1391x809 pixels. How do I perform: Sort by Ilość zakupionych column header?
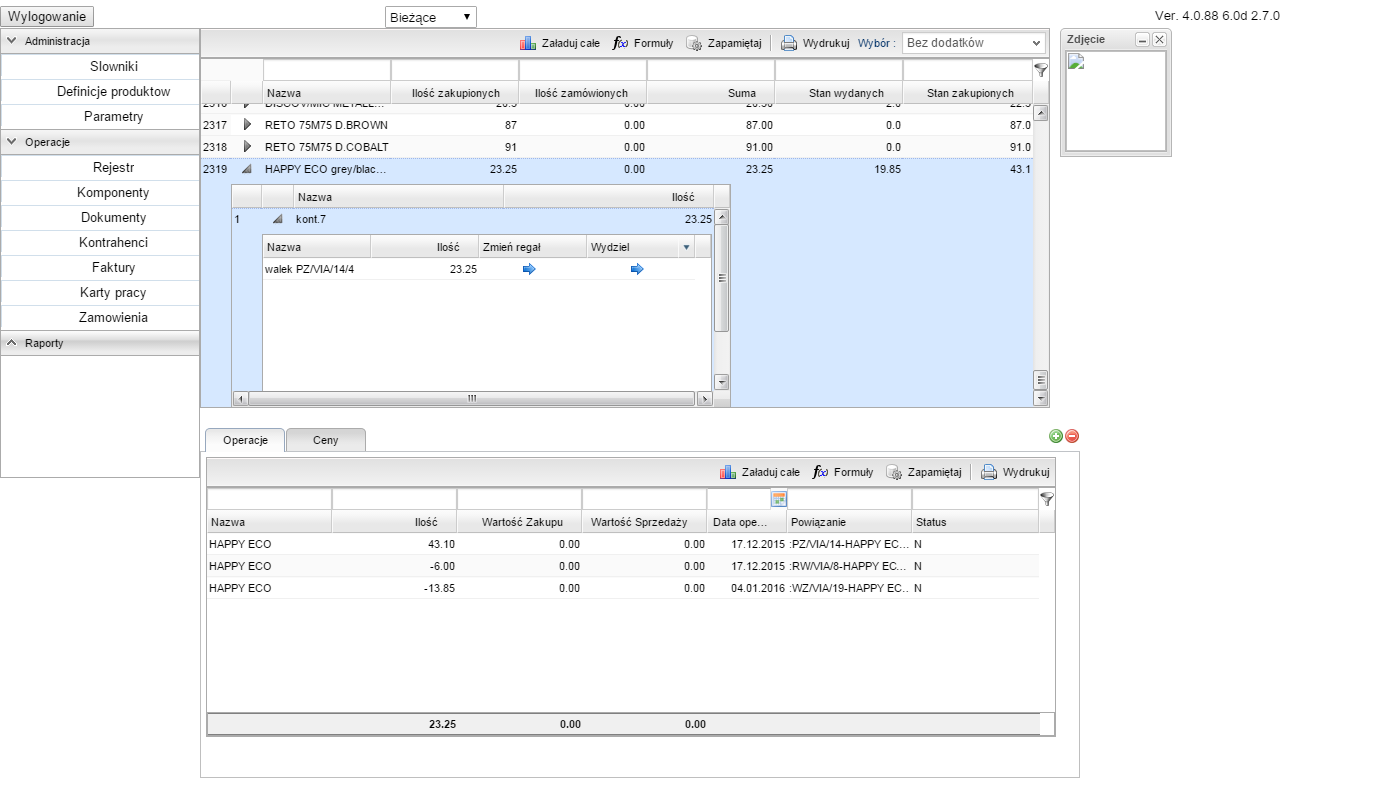tap(456, 93)
